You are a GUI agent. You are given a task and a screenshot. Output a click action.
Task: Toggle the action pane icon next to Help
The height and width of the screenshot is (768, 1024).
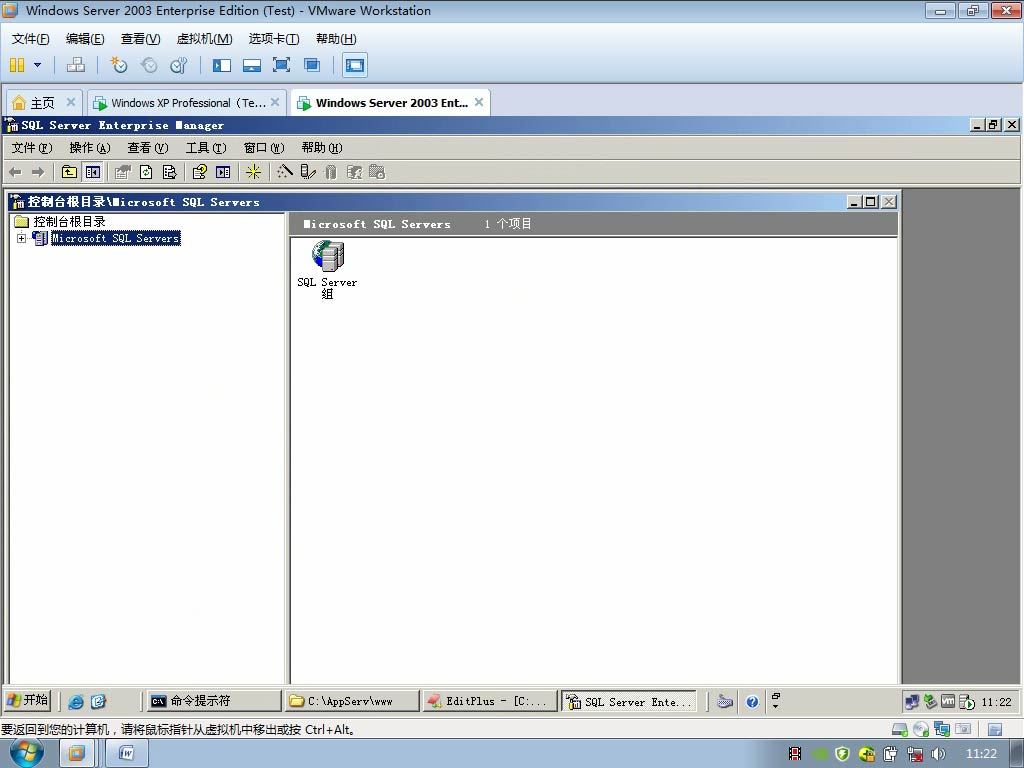coord(223,172)
